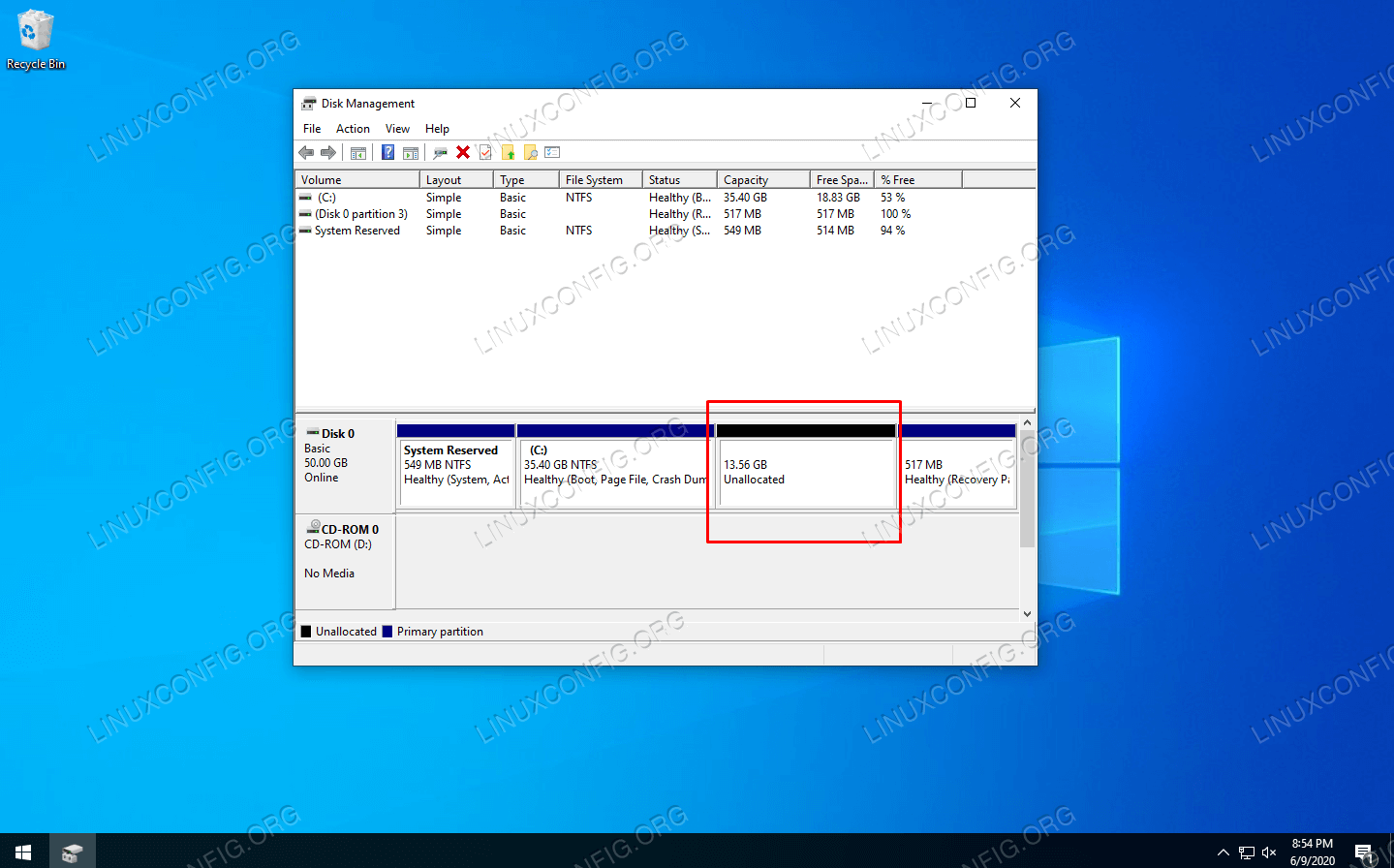This screenshot has height=868, width=1394.
Task: Click the red X Delete icon
Action: pos(463,152)
